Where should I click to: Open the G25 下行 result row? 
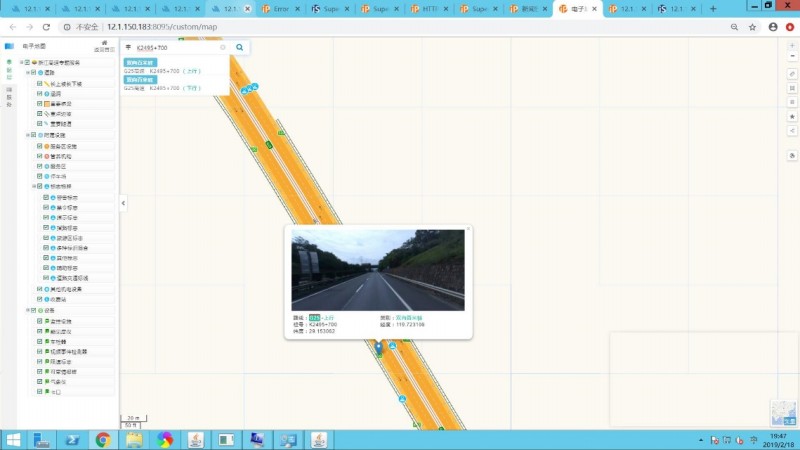pyautogui.click(x=163, y=88)
